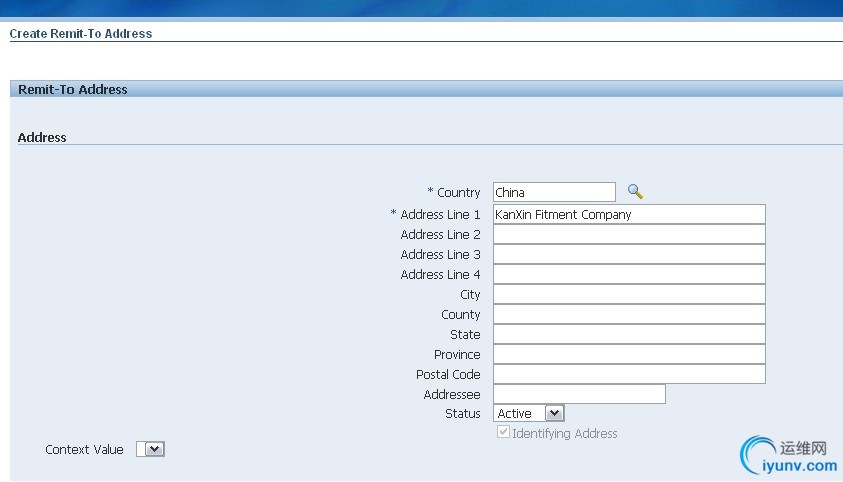Viewport: 843px width, 482px height.
Task: Select the Province input field
Action: [x=629, y=354]
